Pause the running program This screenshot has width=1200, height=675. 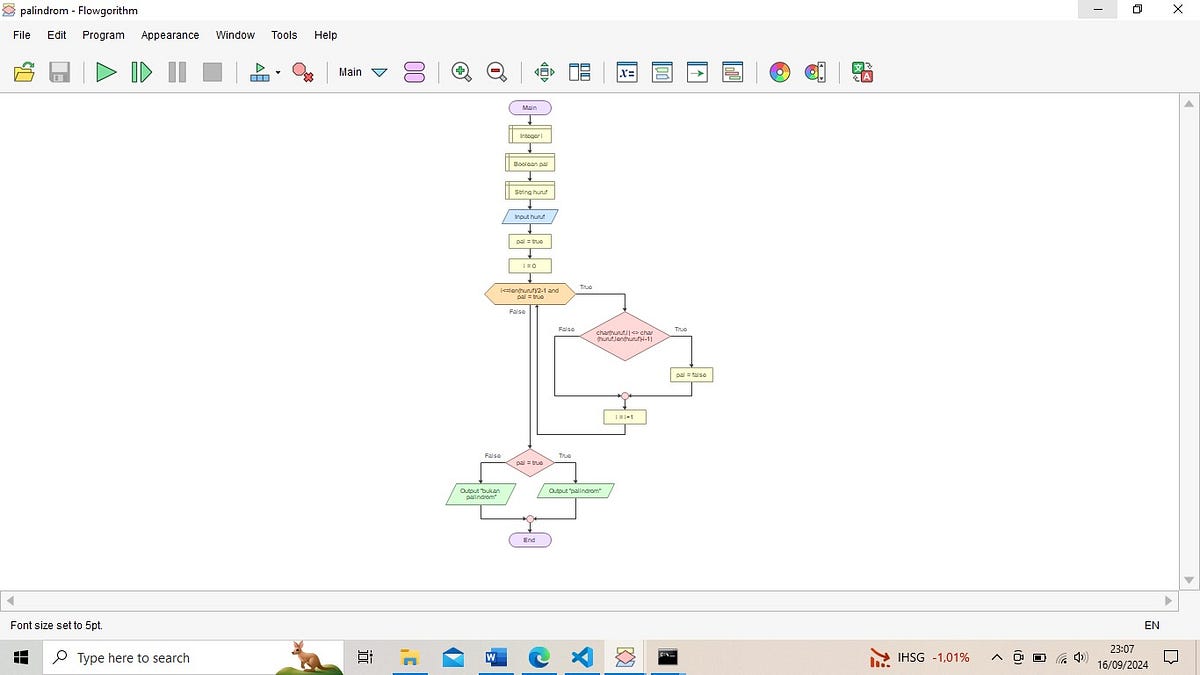[177, 72]
